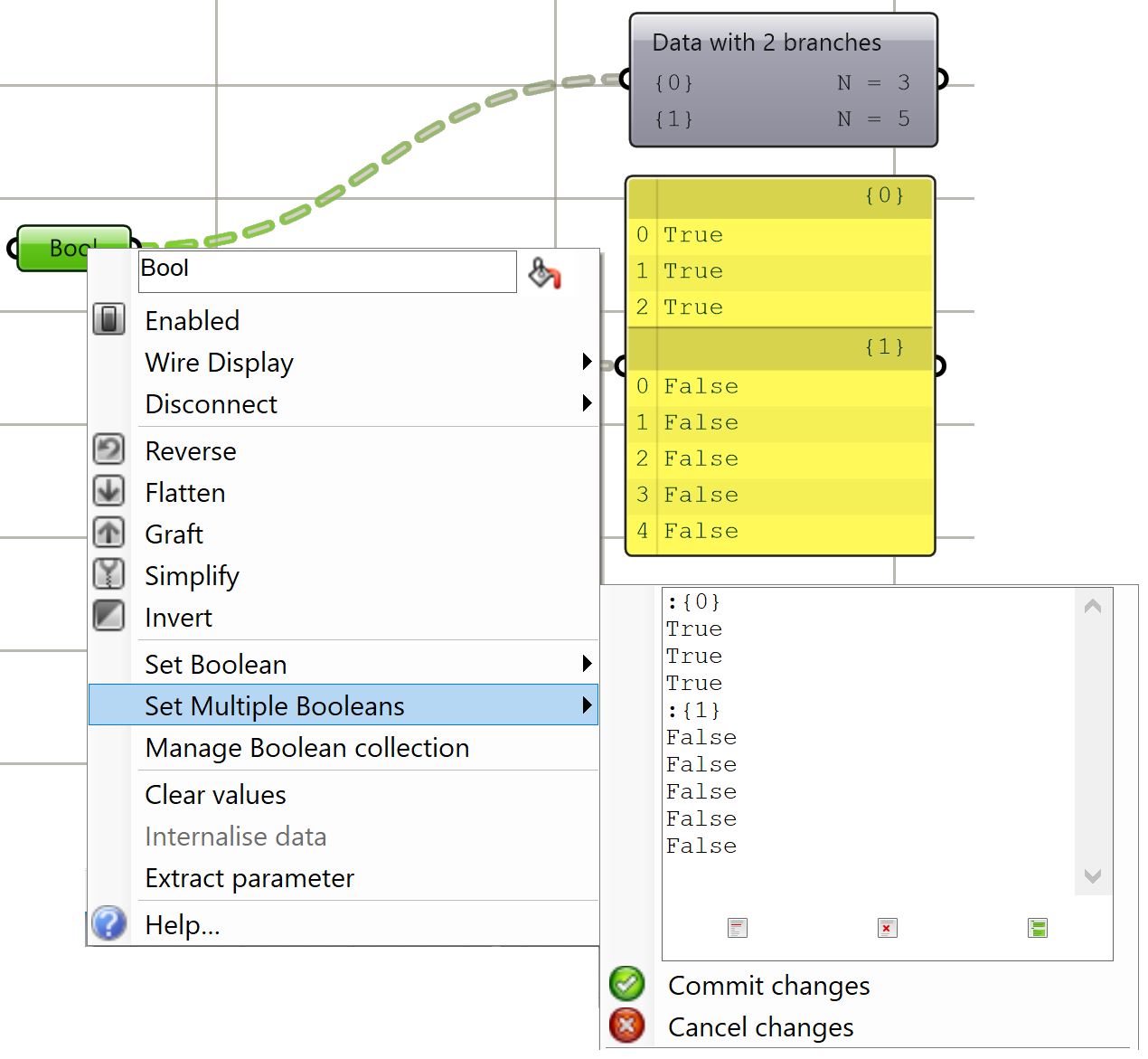Toggle Invert on the Bool parameter

(179, 618)
